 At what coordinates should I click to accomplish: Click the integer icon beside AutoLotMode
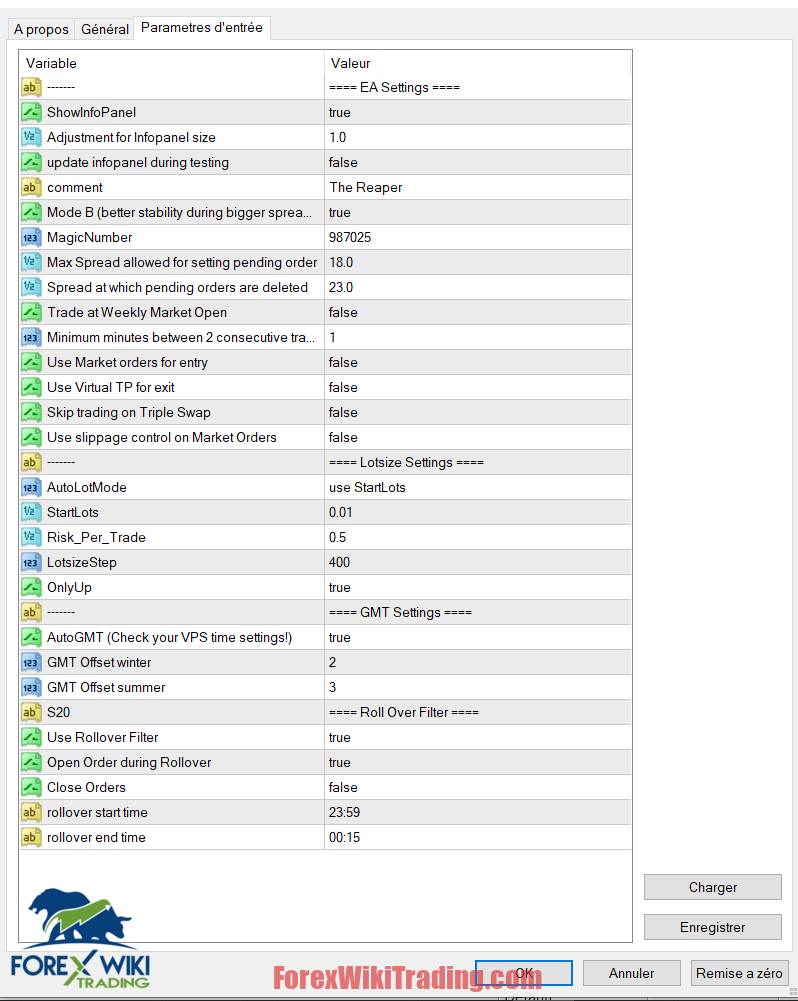tap(31, 487)
